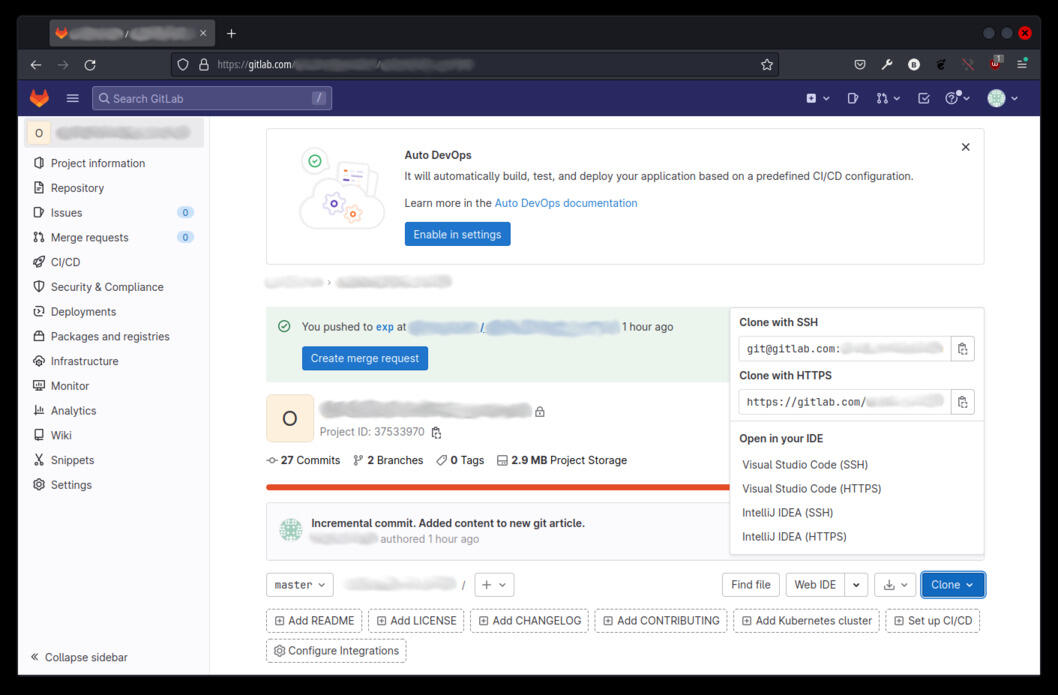Reload the page in the browser
Viewport: 1058px width, 695px height.
[x=90, y=65]
